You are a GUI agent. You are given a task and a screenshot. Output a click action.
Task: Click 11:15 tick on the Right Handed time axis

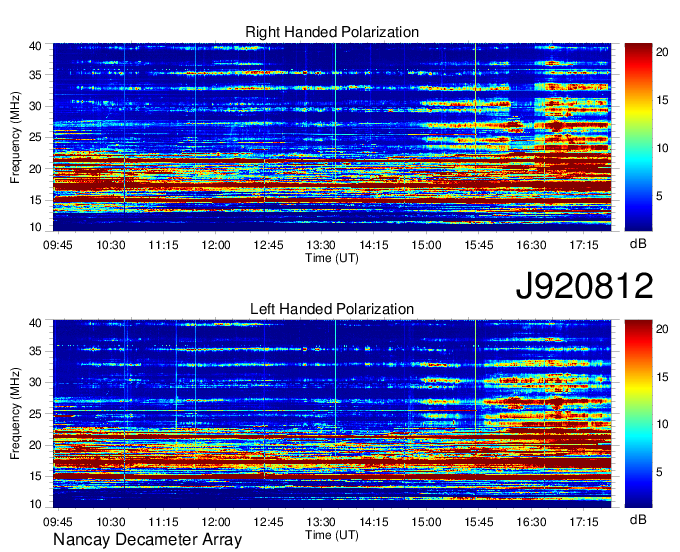coord(163,245)
